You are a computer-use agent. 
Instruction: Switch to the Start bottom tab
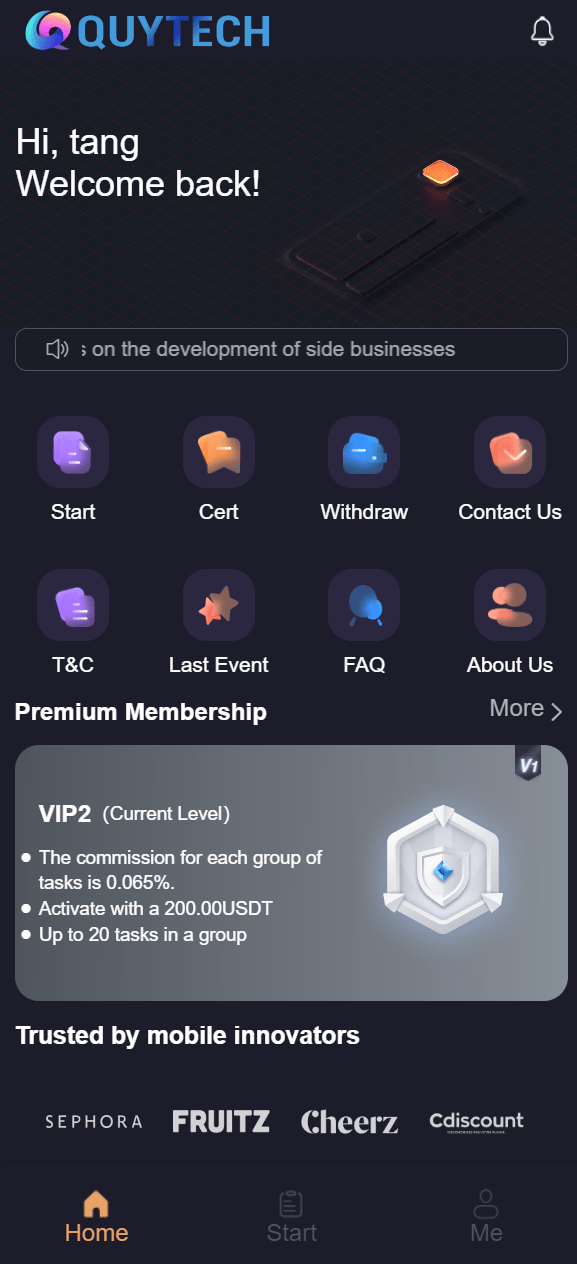291,1217
